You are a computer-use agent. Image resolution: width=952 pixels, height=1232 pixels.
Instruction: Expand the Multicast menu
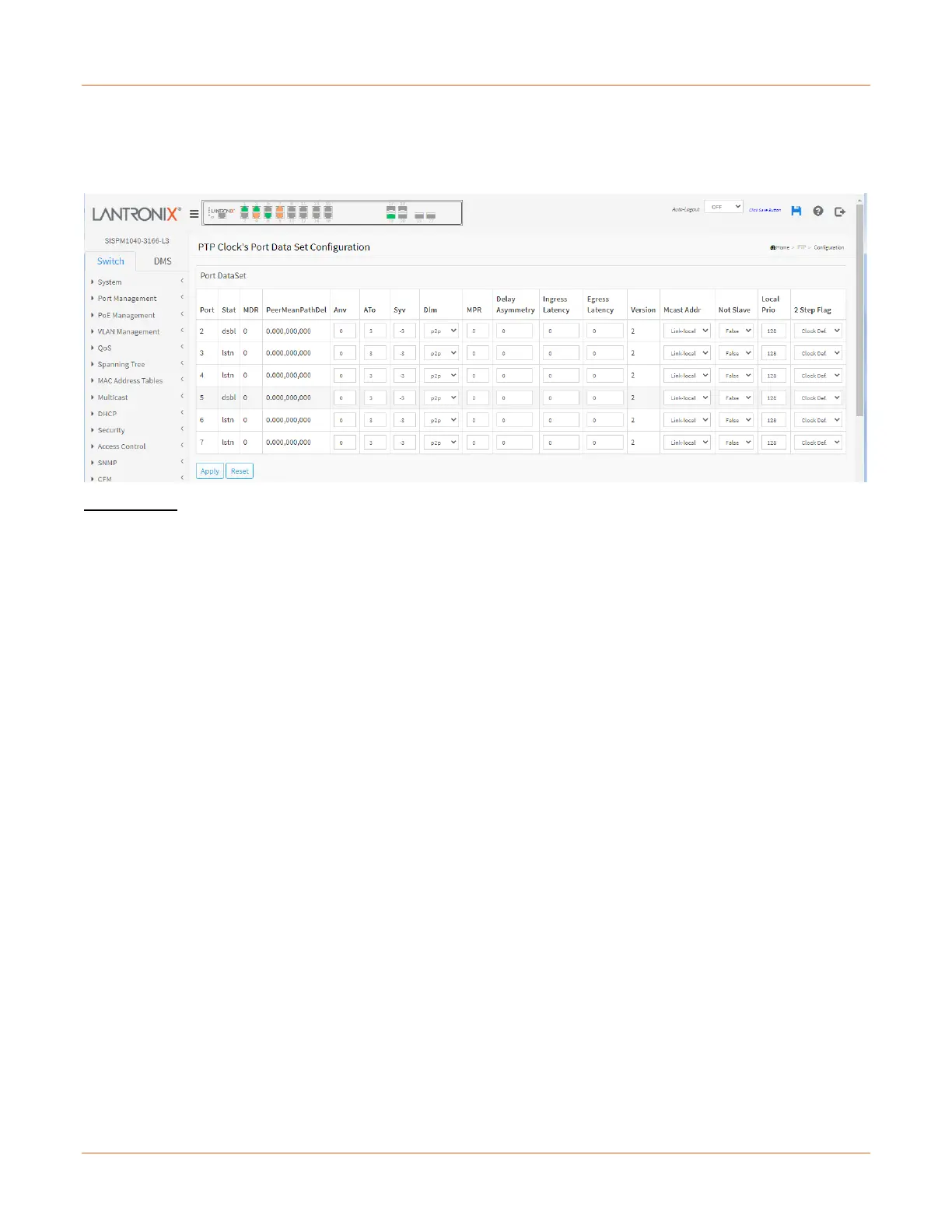(x=138, y=397)
